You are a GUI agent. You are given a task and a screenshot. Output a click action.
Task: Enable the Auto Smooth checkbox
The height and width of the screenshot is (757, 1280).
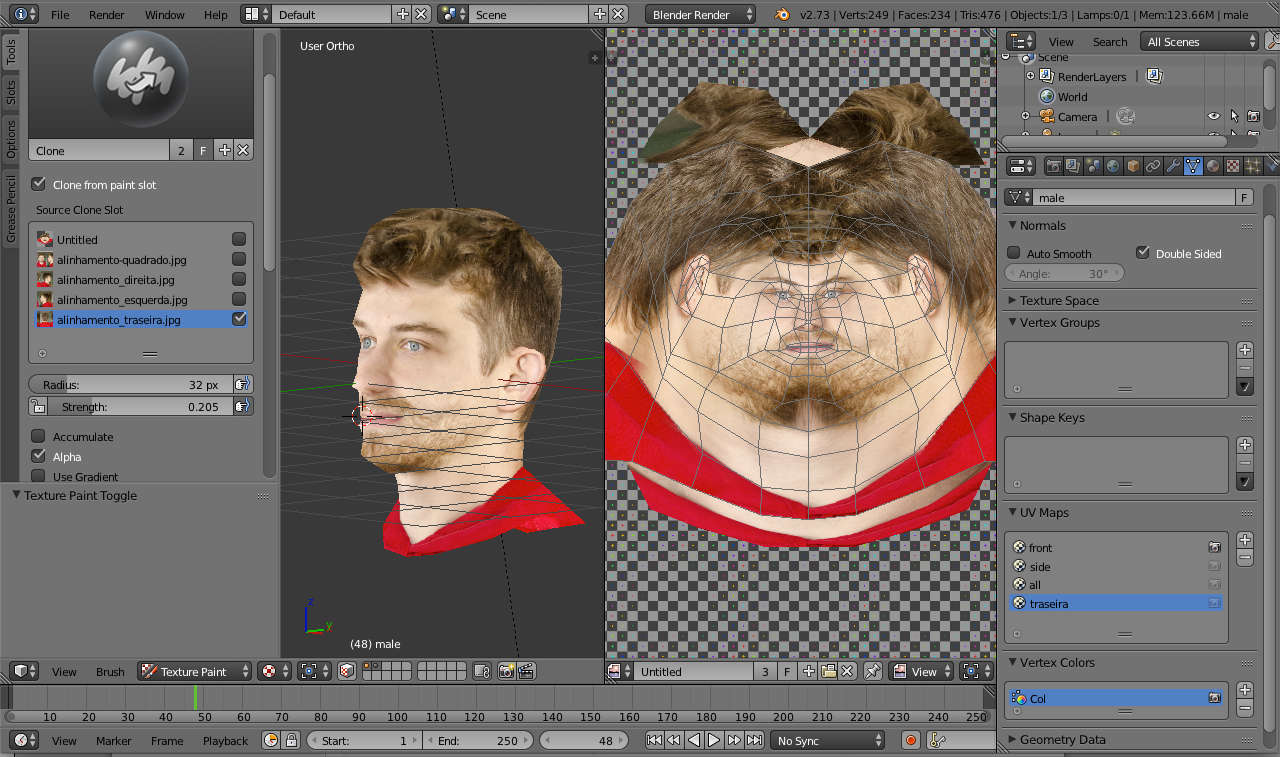[x=1013, y=253]
